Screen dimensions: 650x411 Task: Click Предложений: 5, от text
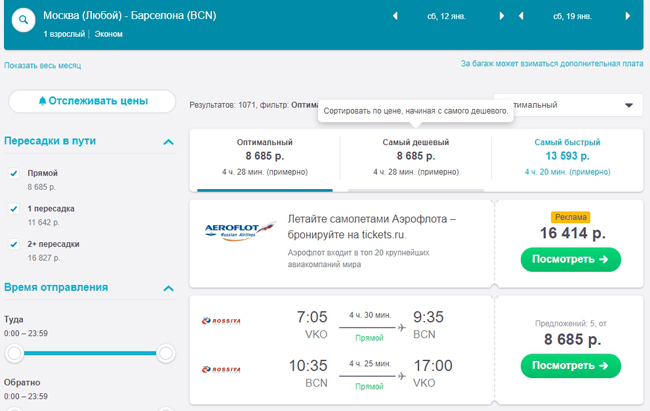point(570,323)
